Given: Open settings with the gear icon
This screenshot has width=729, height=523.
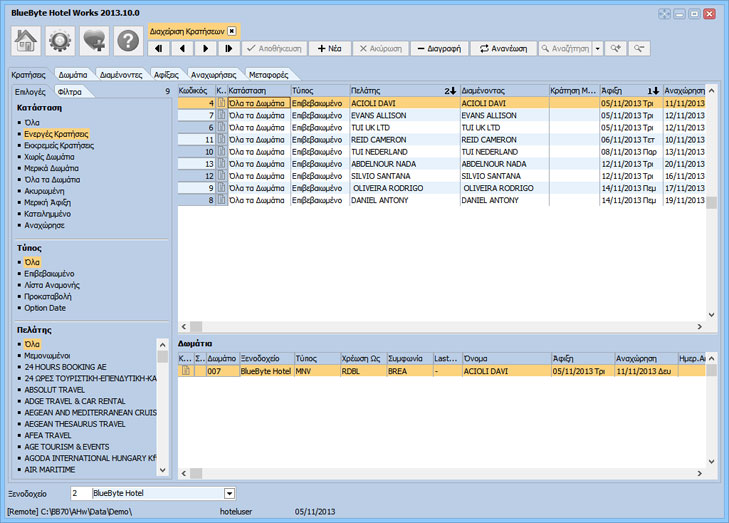Looking at the screenshot, I should [62, 40].
